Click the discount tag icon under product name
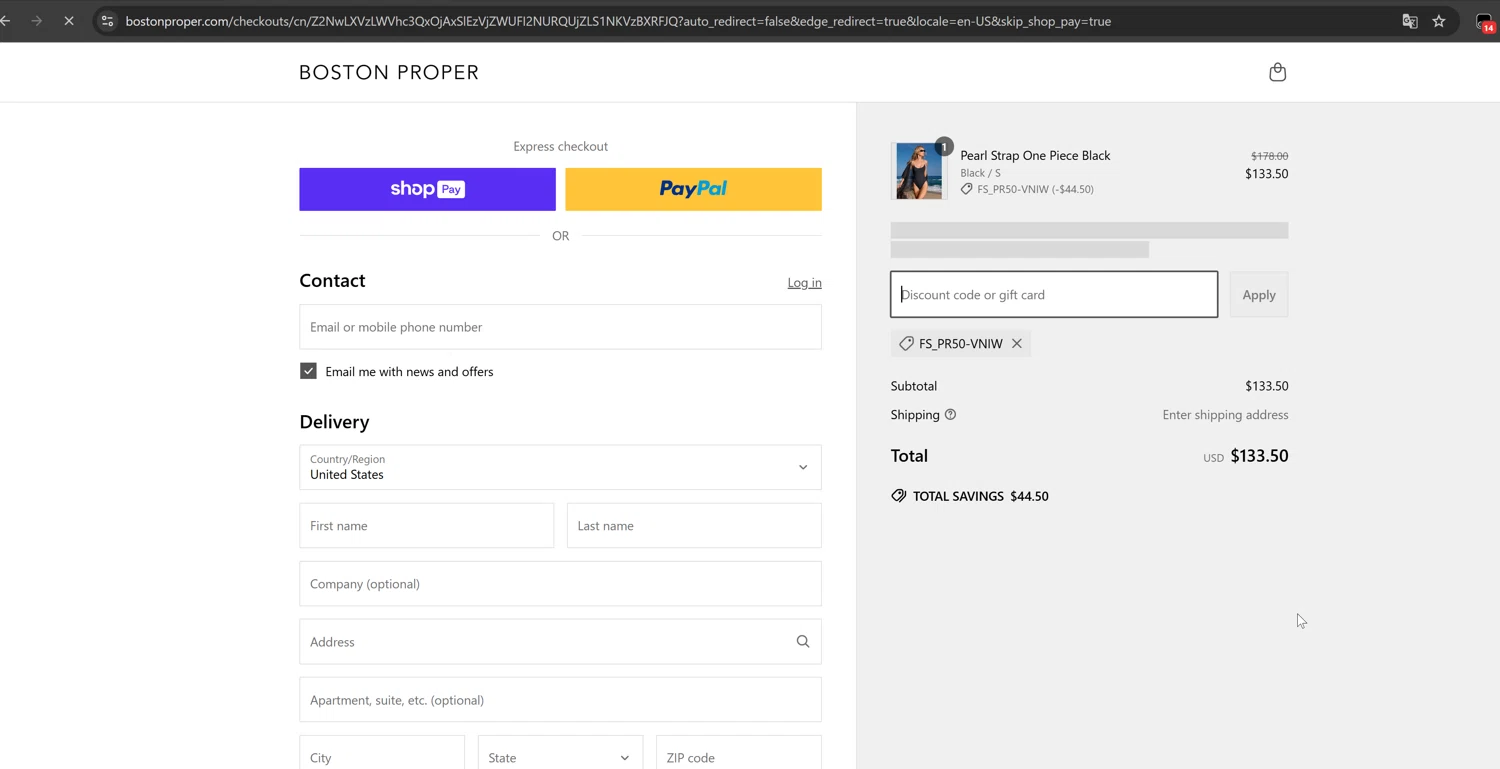This screenshot has height=769, width=1500. click(966, 189)
